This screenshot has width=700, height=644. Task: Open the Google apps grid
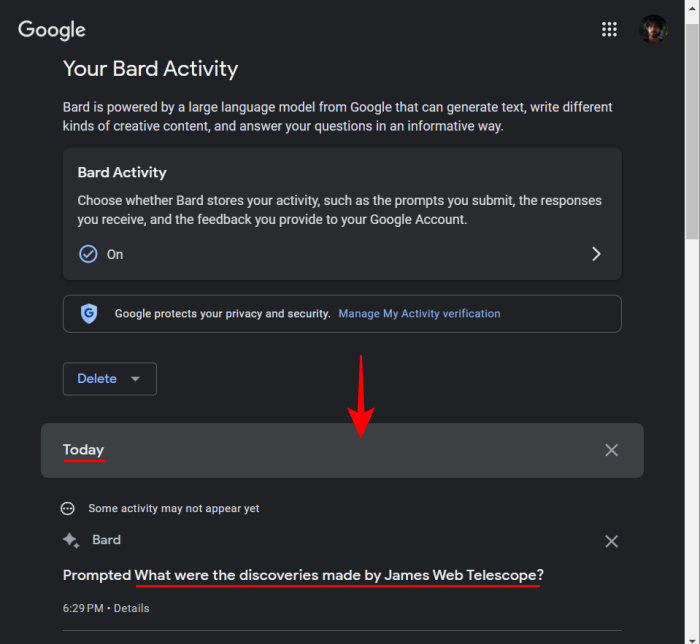point(609,29)
